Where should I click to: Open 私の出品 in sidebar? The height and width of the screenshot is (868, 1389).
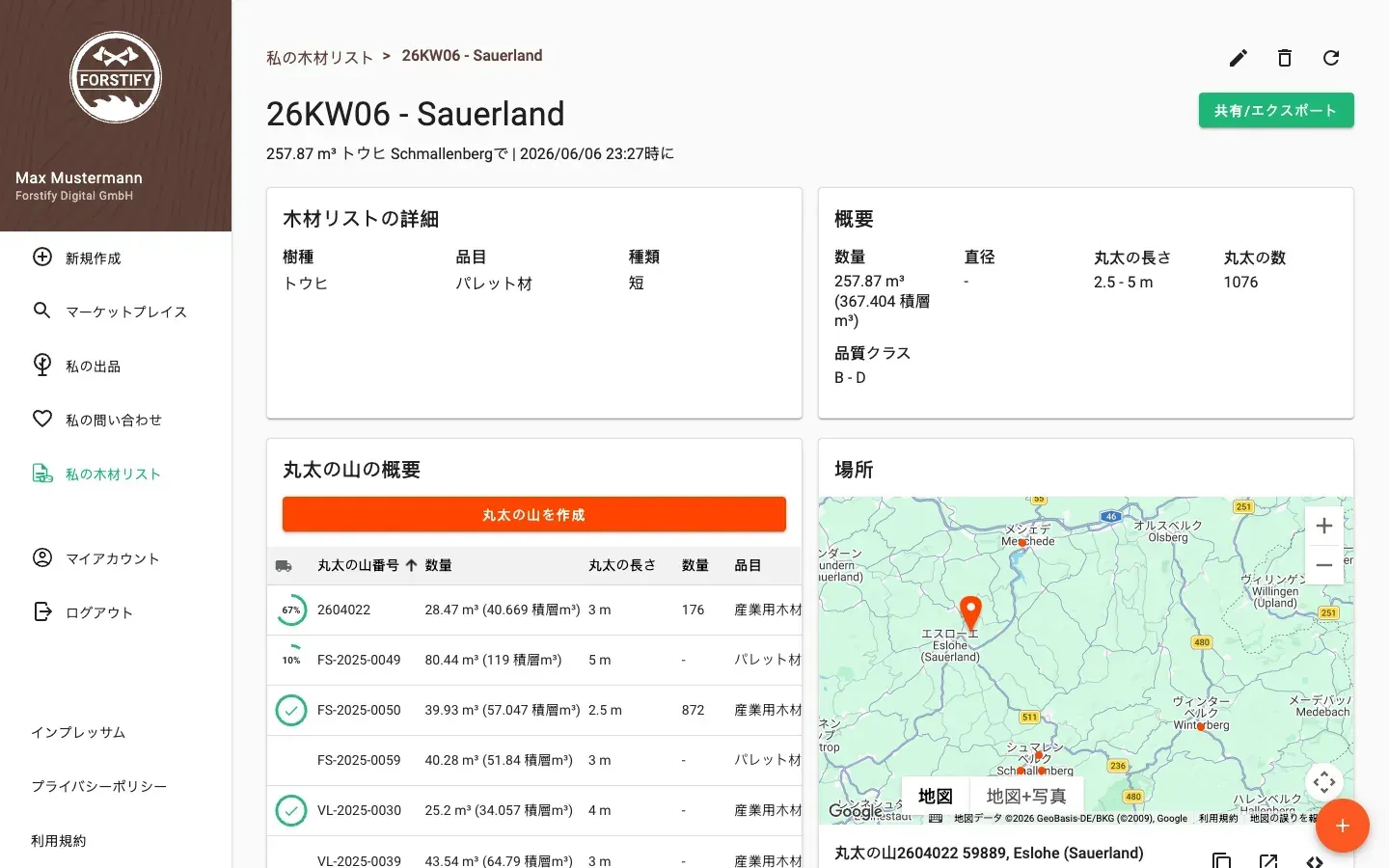tap(116, 366)
